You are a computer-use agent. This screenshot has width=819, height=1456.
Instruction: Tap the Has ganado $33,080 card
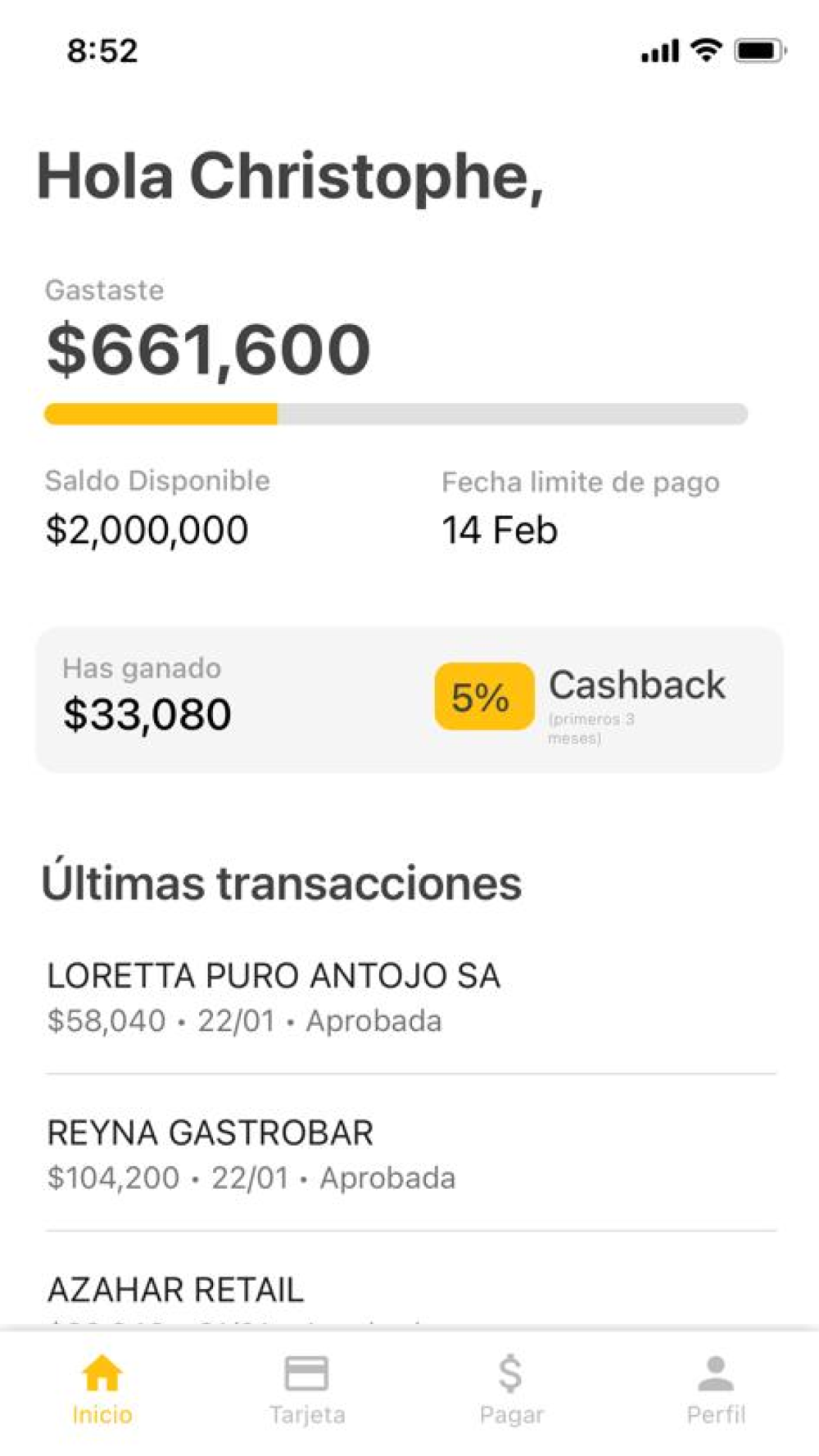click(x=409, y=699)
